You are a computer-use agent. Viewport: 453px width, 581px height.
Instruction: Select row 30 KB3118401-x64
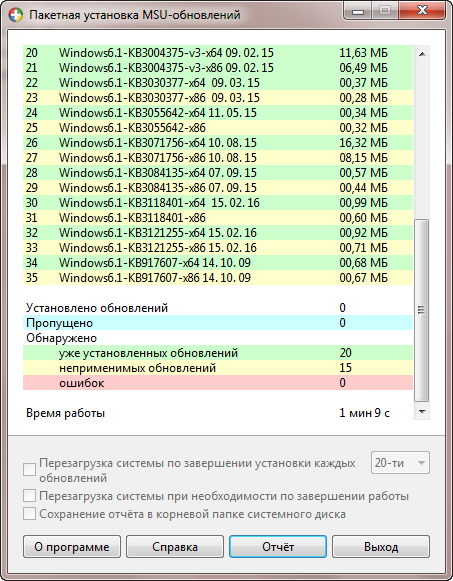click(x=218, y=203)
